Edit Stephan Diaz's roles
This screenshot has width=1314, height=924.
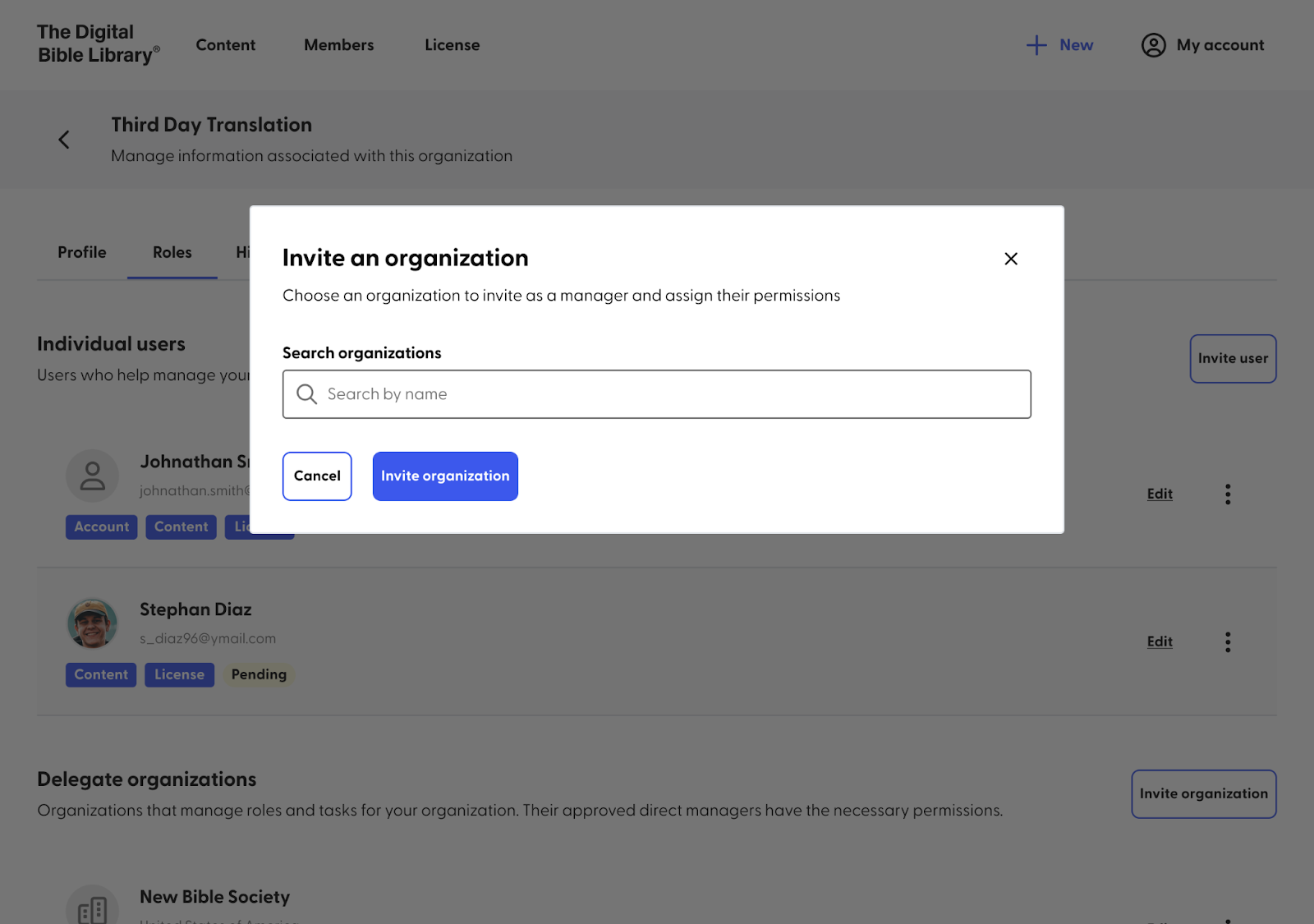click(1160, 641)
